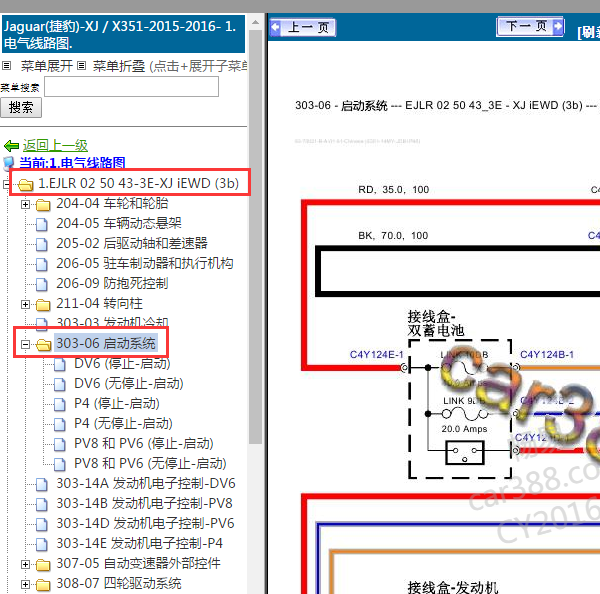Image resolution: width=600 pixels, height=594 pixels.
Task: Click the page icon of 303-14D 发动机电子控制-PV6
Action: coord(42,524)
